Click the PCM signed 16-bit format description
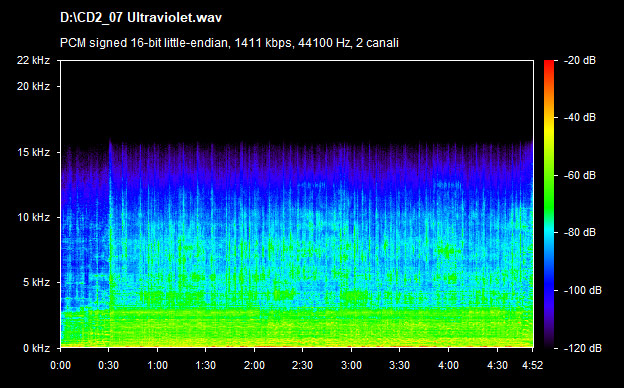Viewport: 624px width, 388px height. click(x=229, y=43)
